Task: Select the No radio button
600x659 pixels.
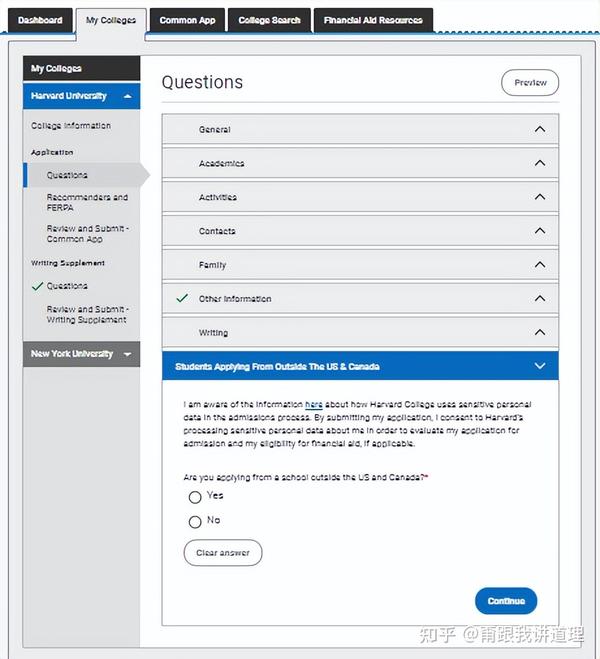Action: (195, 521)
